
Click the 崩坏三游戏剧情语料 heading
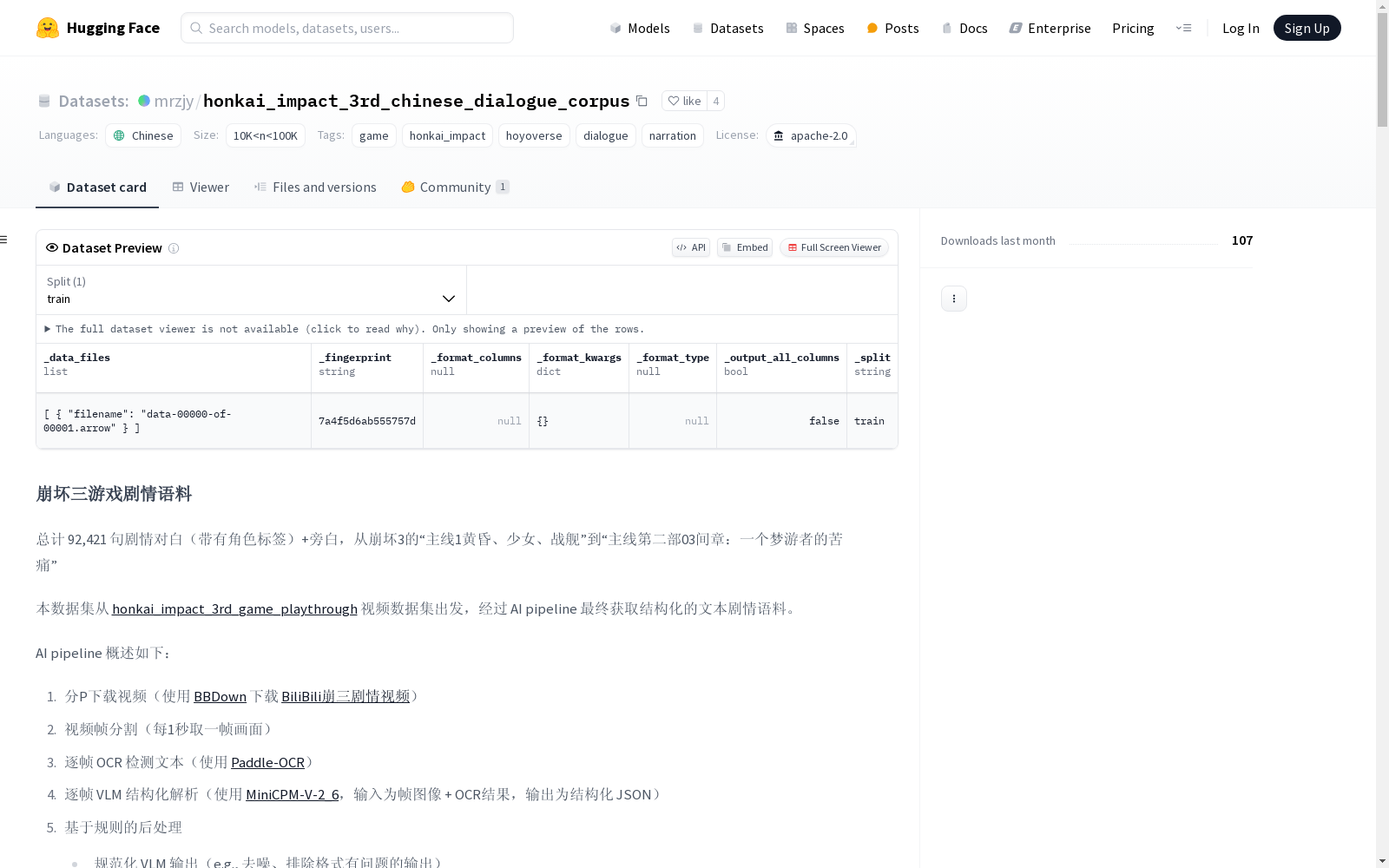pos(114,494)
